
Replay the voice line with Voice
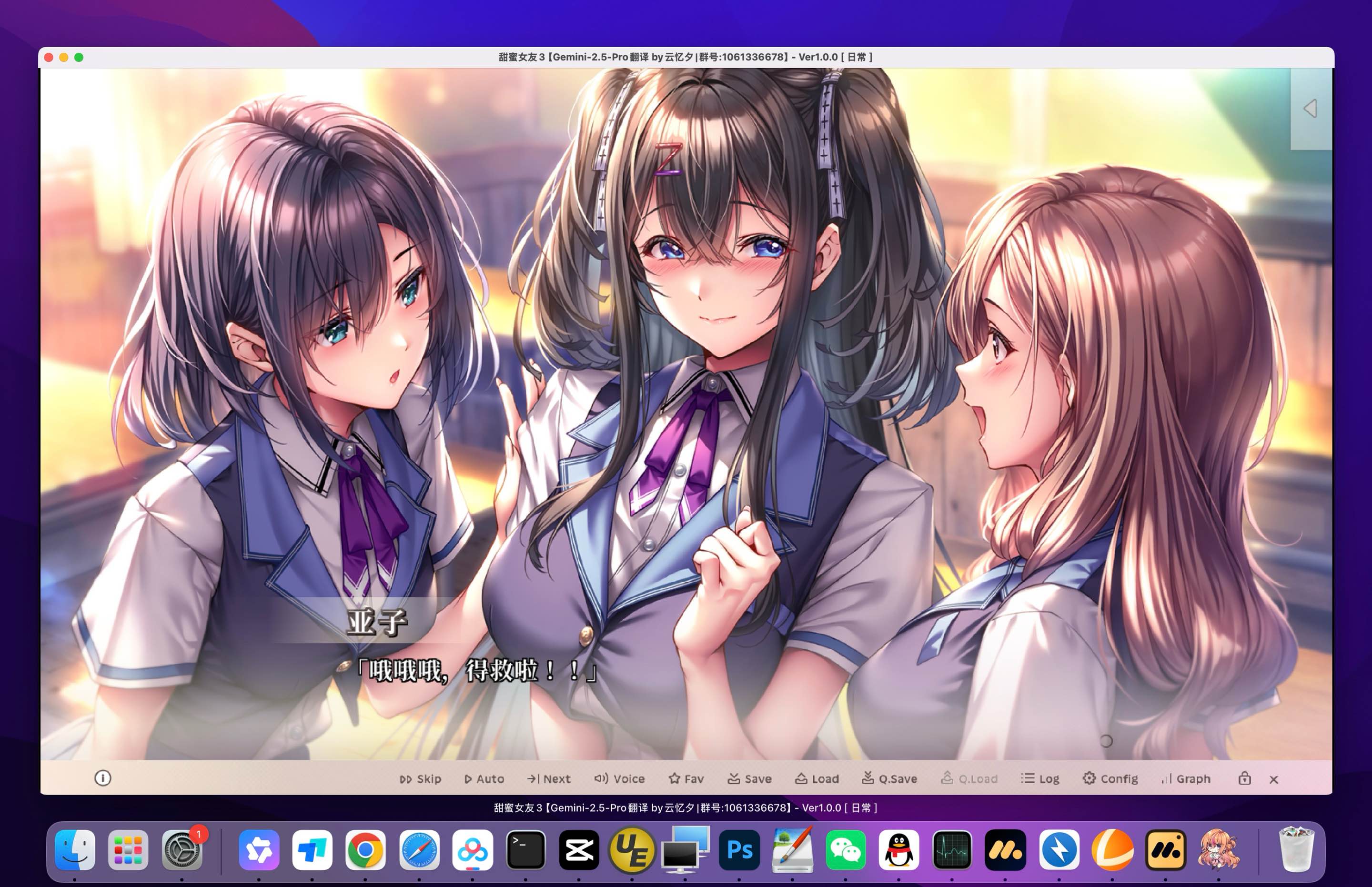[620, 779]
